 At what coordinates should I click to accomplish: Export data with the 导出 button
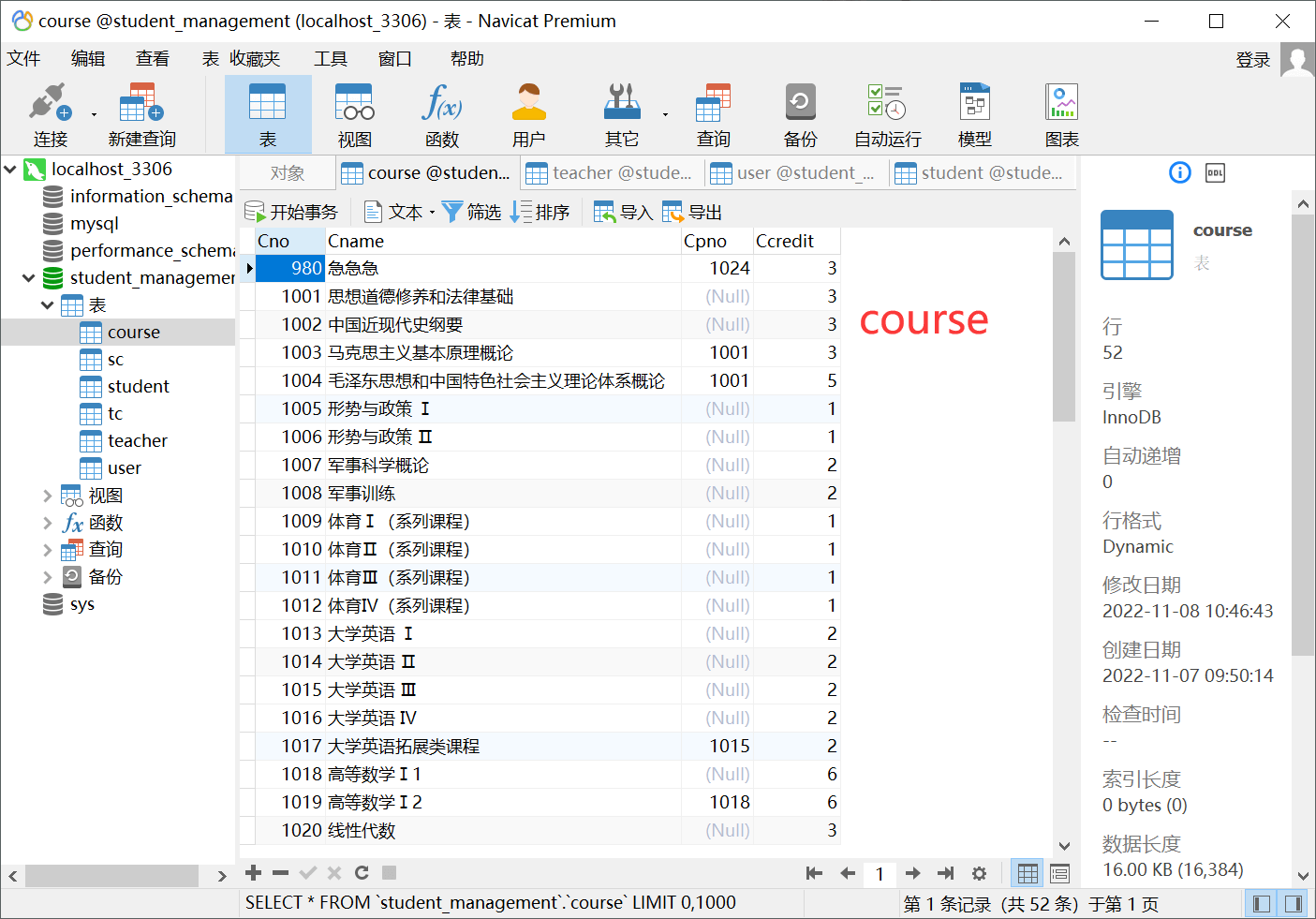tap(691, 211)
